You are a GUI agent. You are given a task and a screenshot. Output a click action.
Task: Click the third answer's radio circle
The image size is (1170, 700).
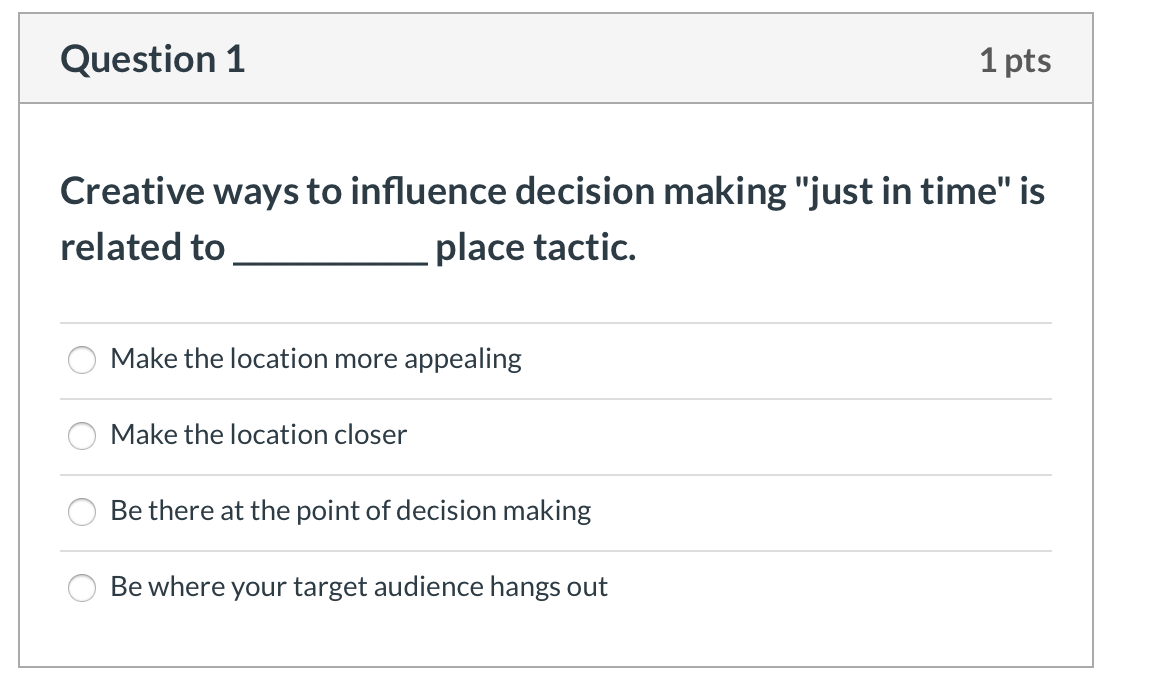[82, 511]
